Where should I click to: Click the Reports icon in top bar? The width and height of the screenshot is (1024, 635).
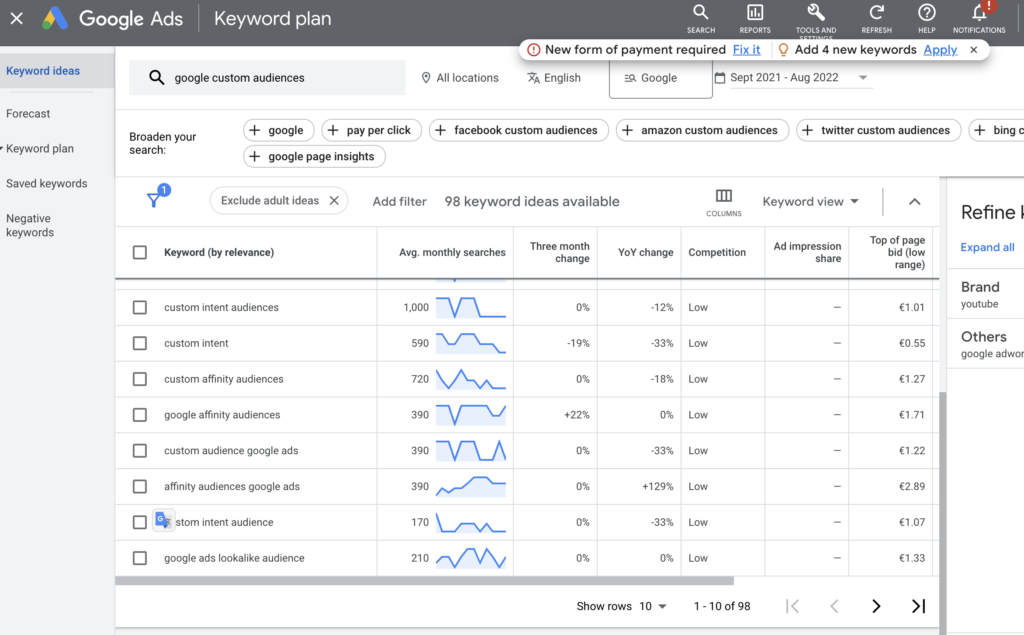click(x=754, y=14)
